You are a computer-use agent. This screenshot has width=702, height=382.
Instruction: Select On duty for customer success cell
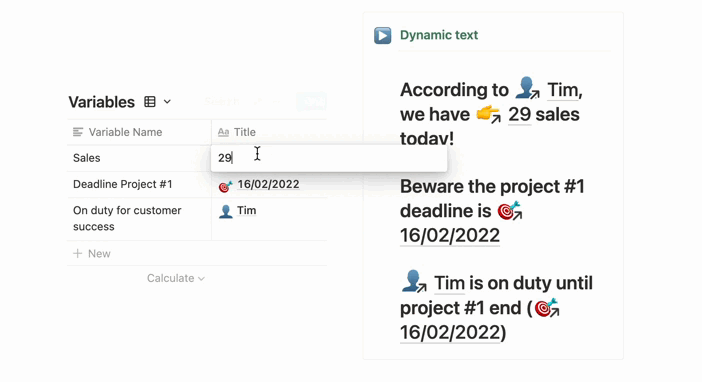[139, 219]
